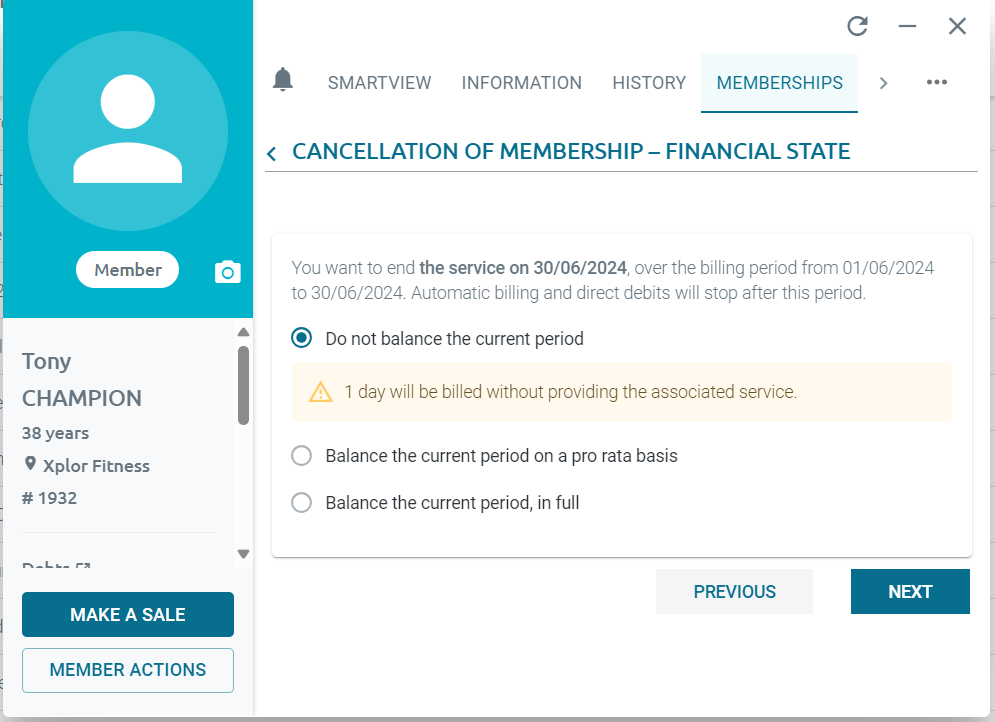Select 'Do not balance the current period'

tap(301, 338)
